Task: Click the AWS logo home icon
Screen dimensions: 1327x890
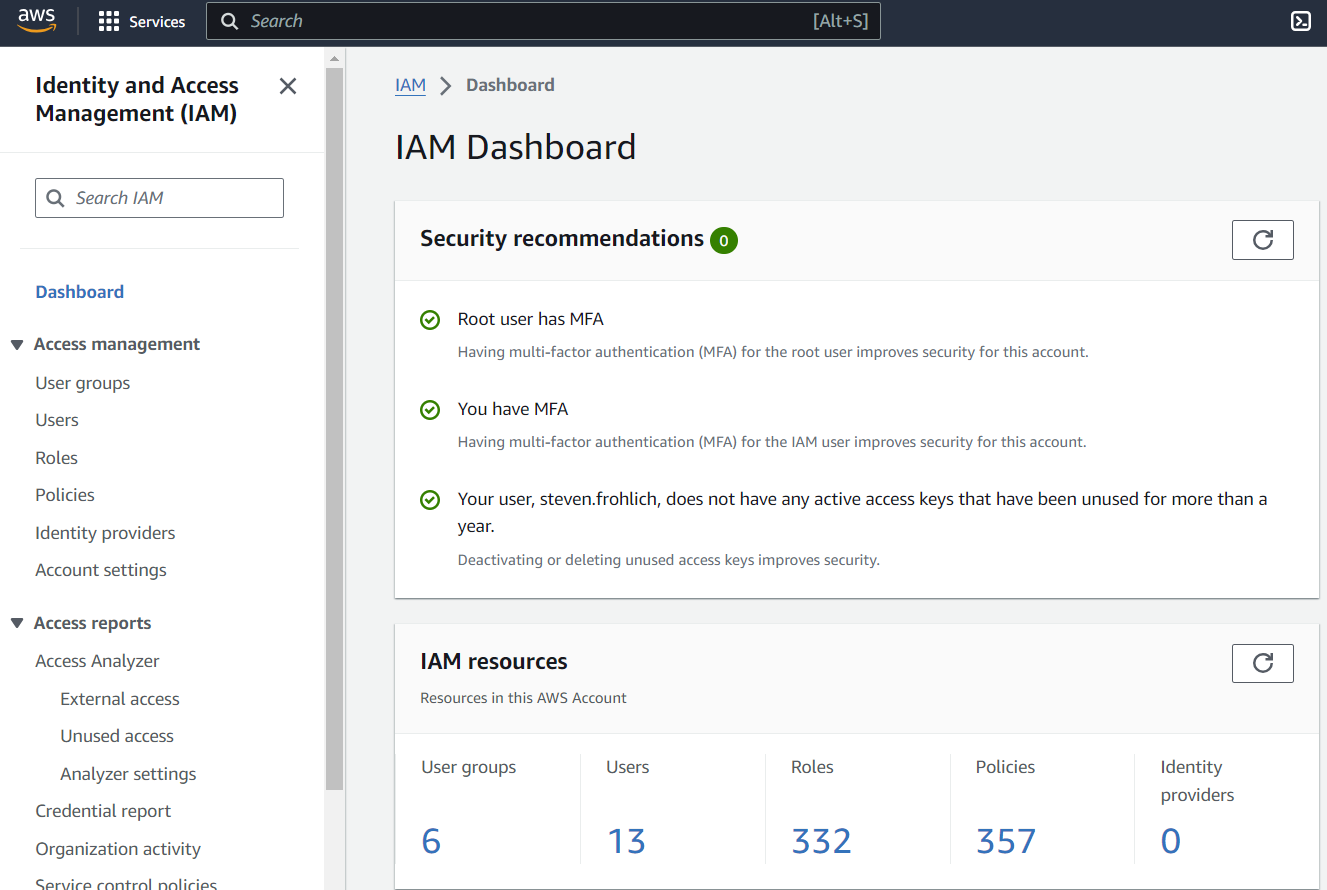Action: (x=37, y=21)
